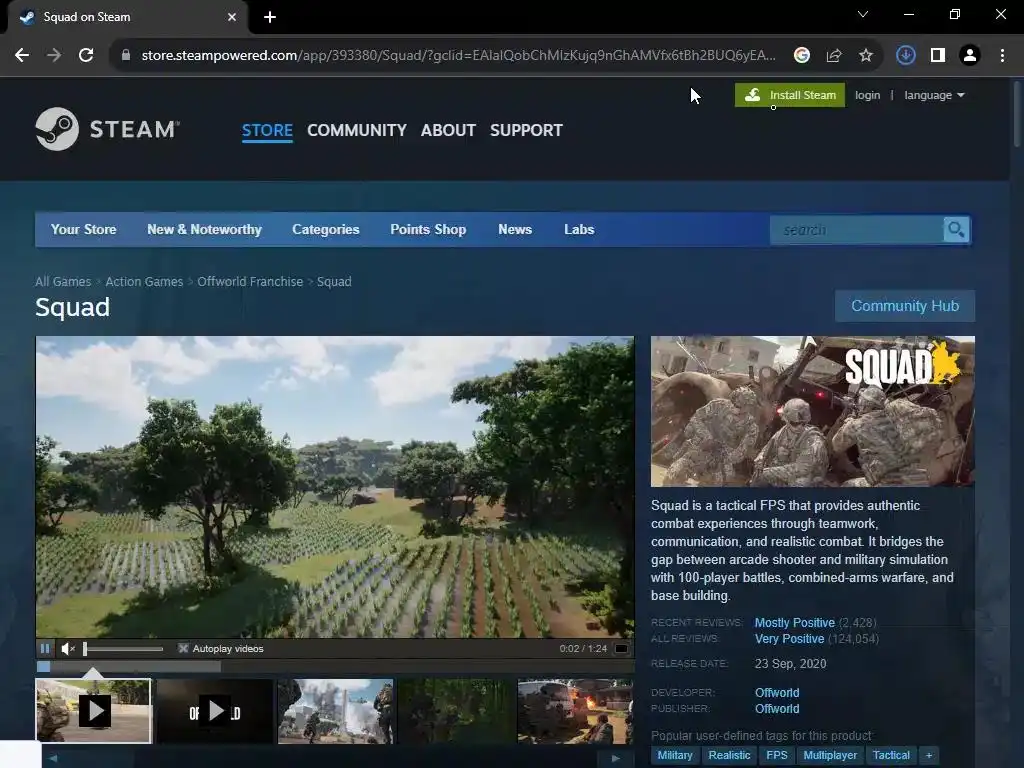Pause the trailer video
The width and height of the screenshot is (1024, 768).
tap(45, 648)
